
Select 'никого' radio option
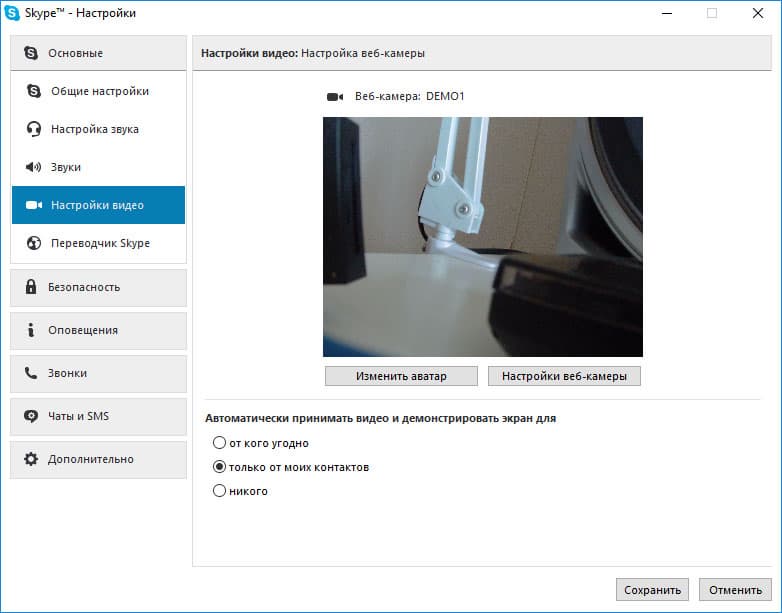pos(219,491)
